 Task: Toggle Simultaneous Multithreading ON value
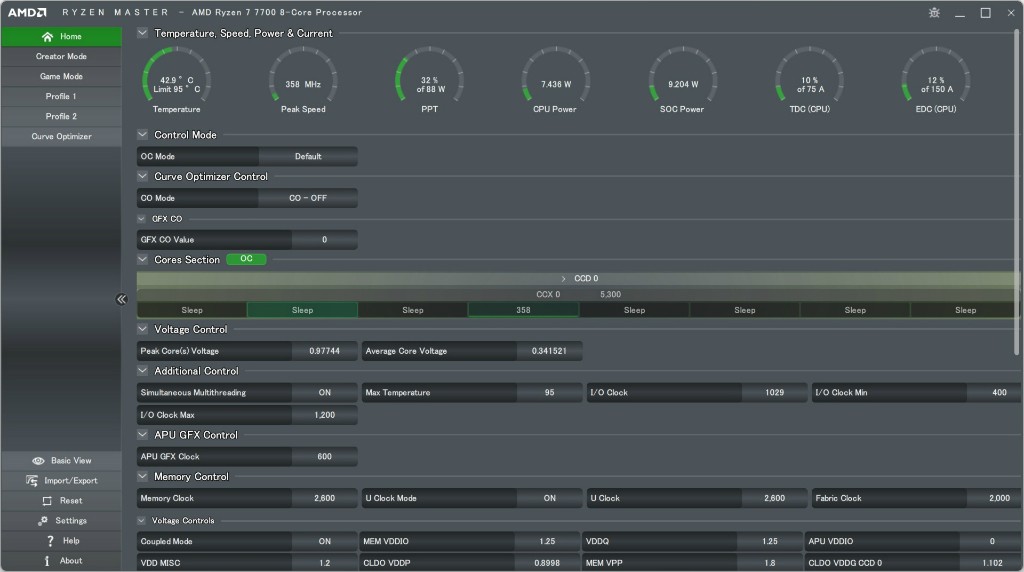tap(324, 393)
